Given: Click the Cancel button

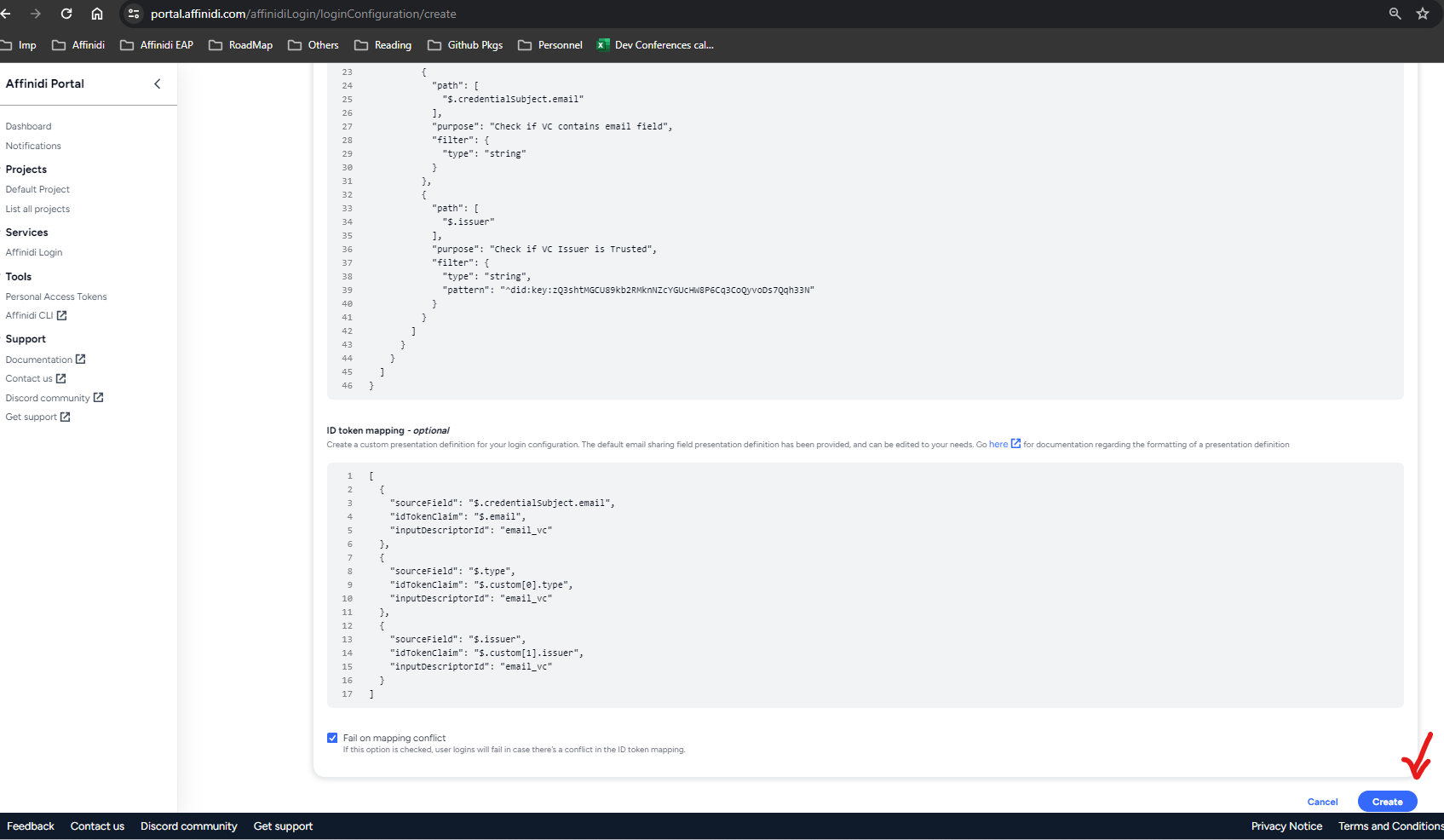Looking at the screenshot, I should tap(1322, 802).
